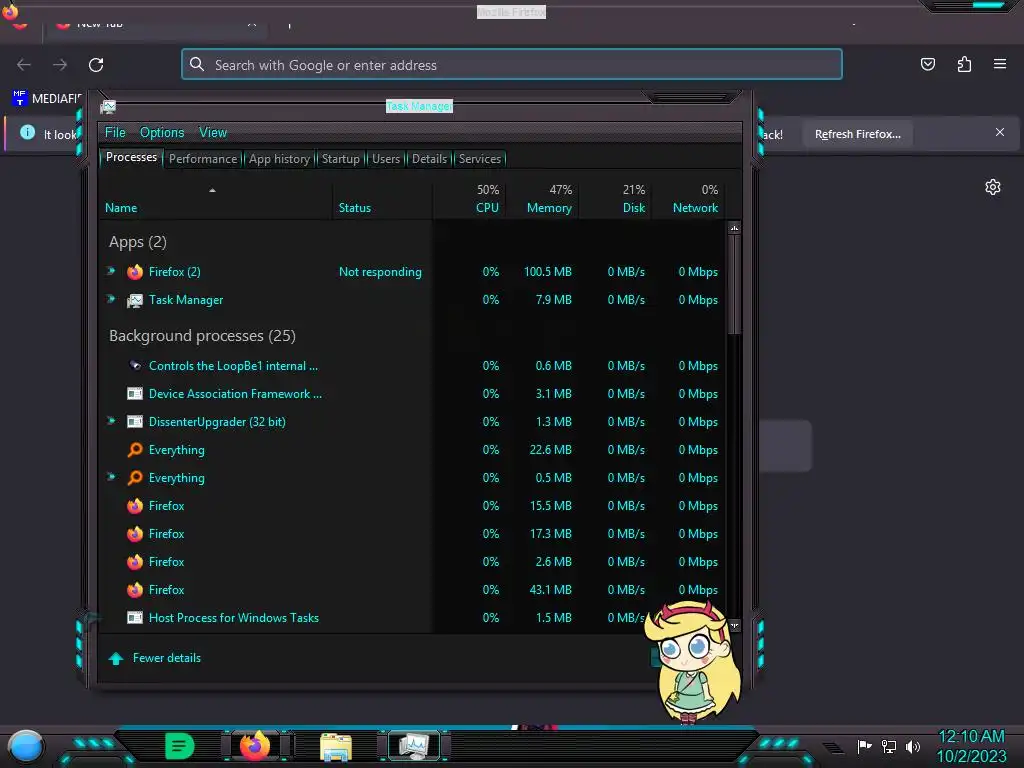Expand the Task Manager app row
This screenshot has width=1024, height=768.
click(112, 299)
